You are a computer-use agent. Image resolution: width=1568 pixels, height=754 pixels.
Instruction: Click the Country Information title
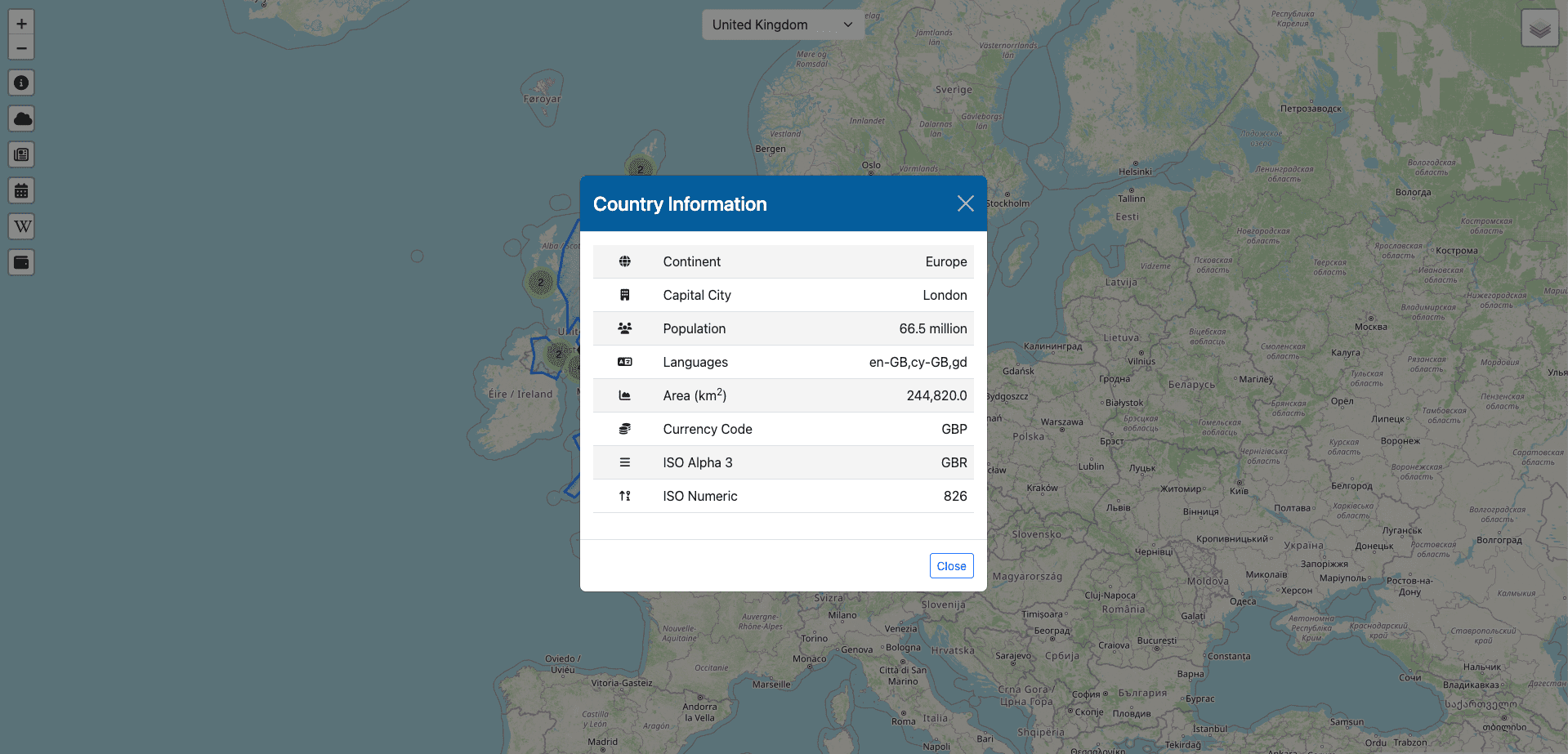[680, 204]
